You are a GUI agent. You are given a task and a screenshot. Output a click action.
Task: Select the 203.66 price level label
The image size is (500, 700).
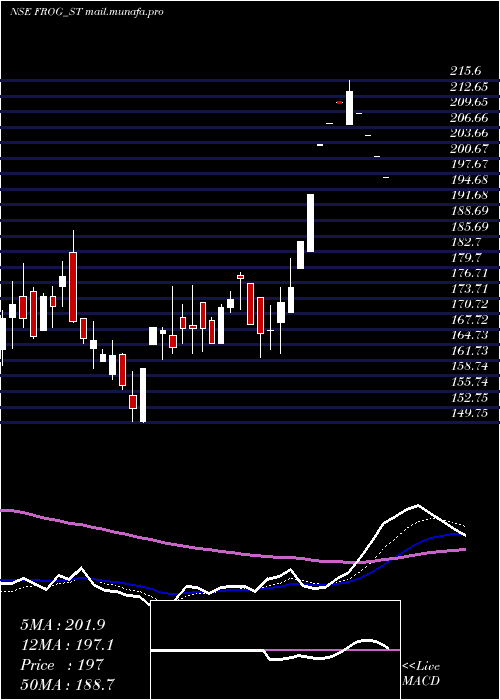(x=469, y=133)
